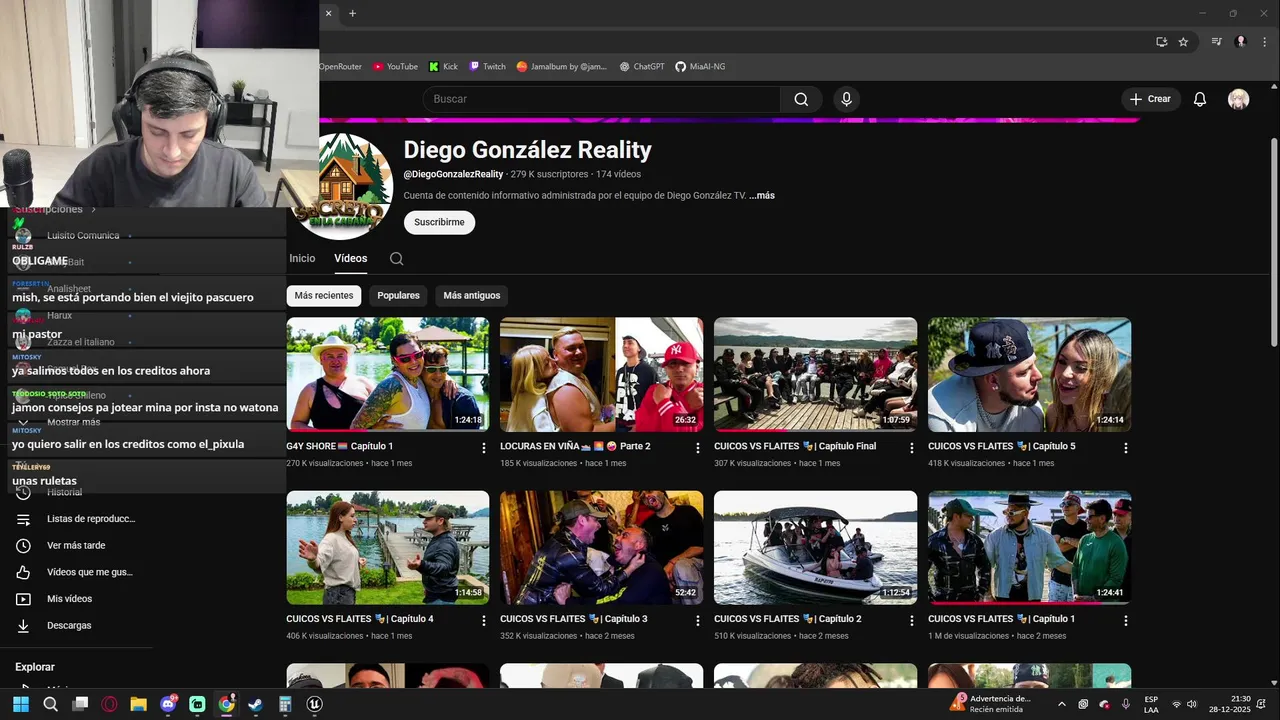
Task: Open options for CUICOS VS FLAITES Capítulo 1
Action: 1125,621
